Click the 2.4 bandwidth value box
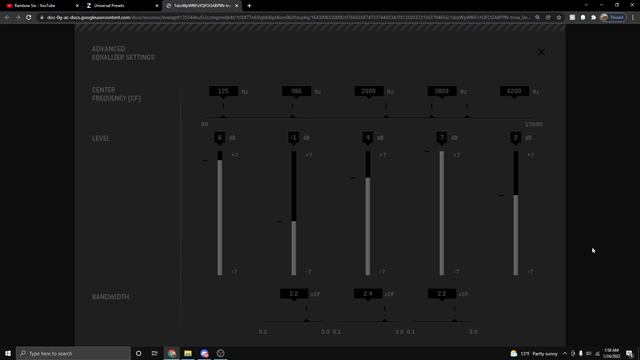The height and width of the screenshot is (360, 640). coord(368,293)
